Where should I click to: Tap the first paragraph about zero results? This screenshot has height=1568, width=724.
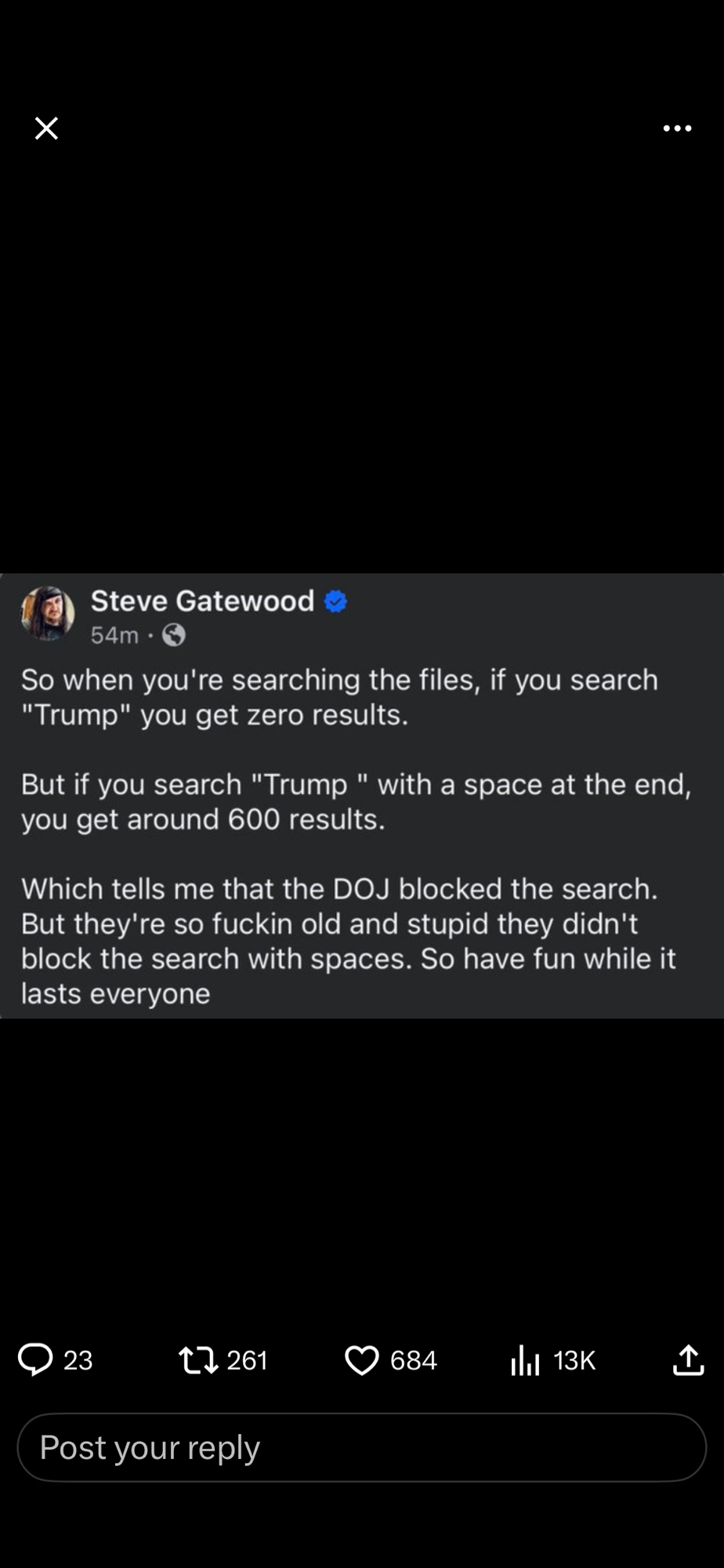tap(338, 697)
